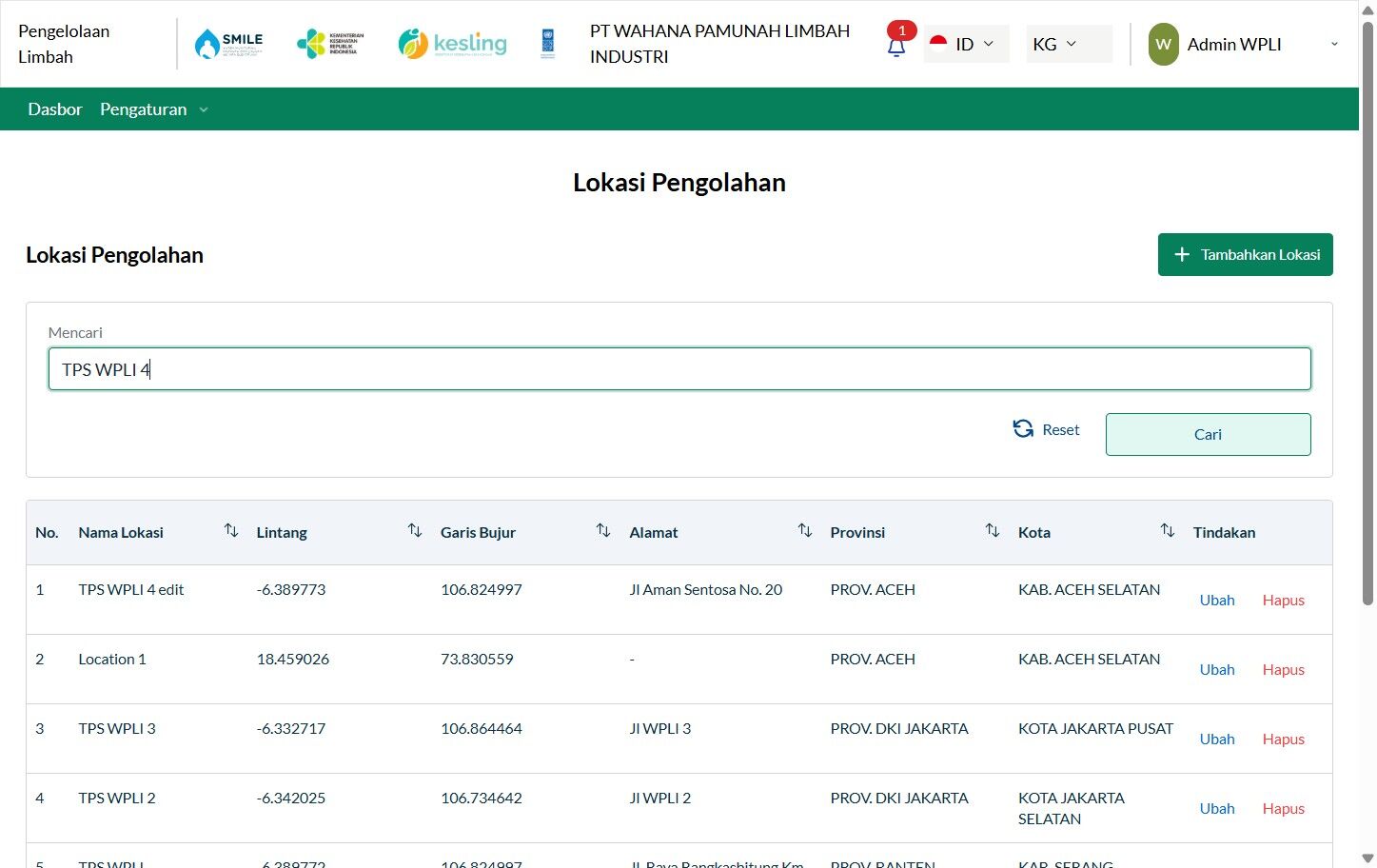The image size is (1377, 868).
Task: Sort the Alamat column
Action: 804,531
